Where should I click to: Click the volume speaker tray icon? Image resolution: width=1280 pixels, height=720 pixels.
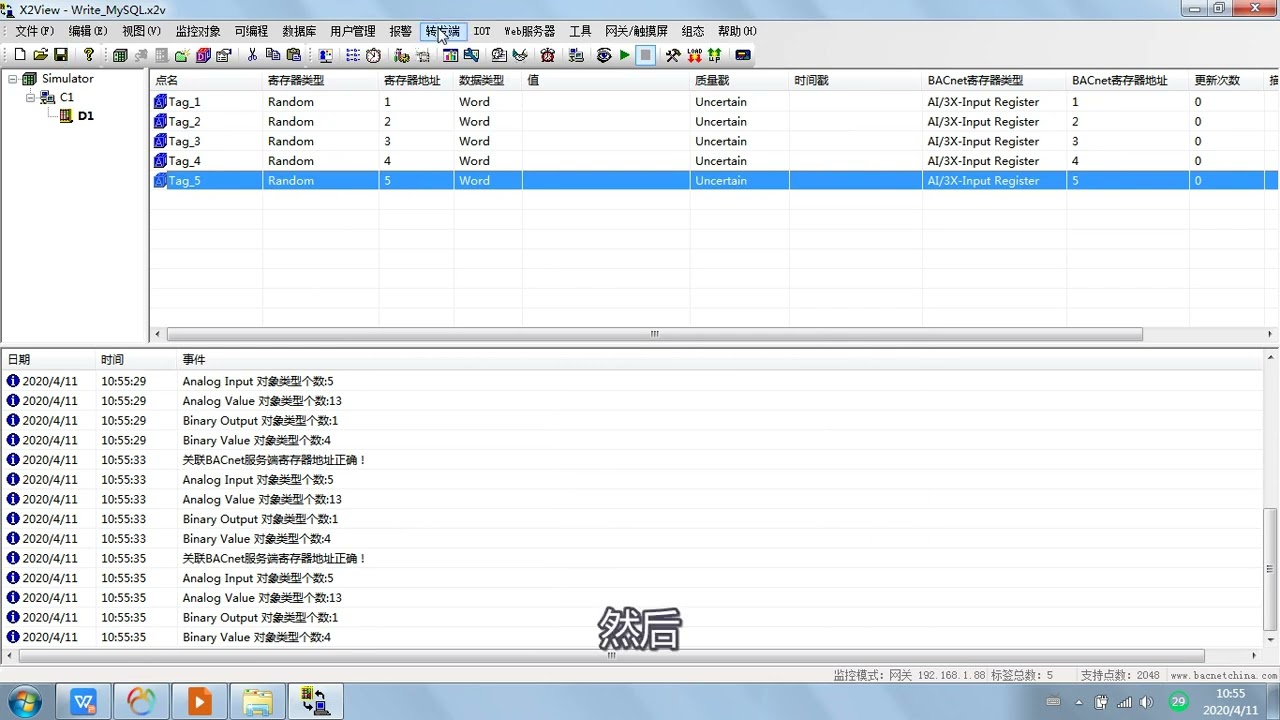coord(1146,702)
